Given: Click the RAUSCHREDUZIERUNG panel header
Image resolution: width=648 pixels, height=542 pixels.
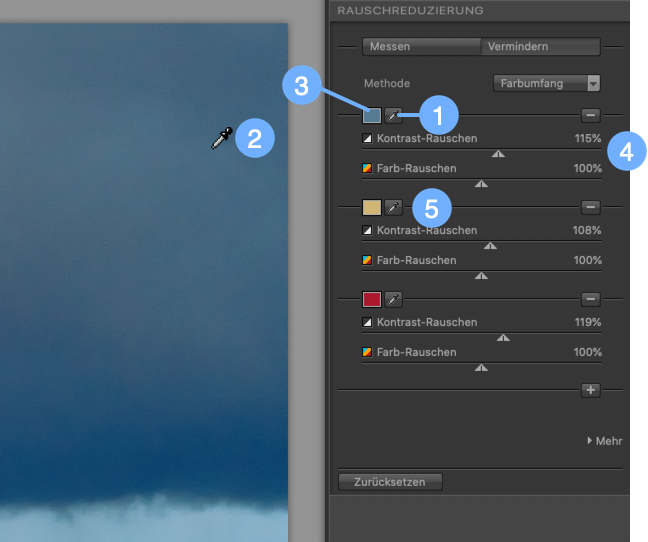Looking at the screenshot, I should [x=479, y=10].
